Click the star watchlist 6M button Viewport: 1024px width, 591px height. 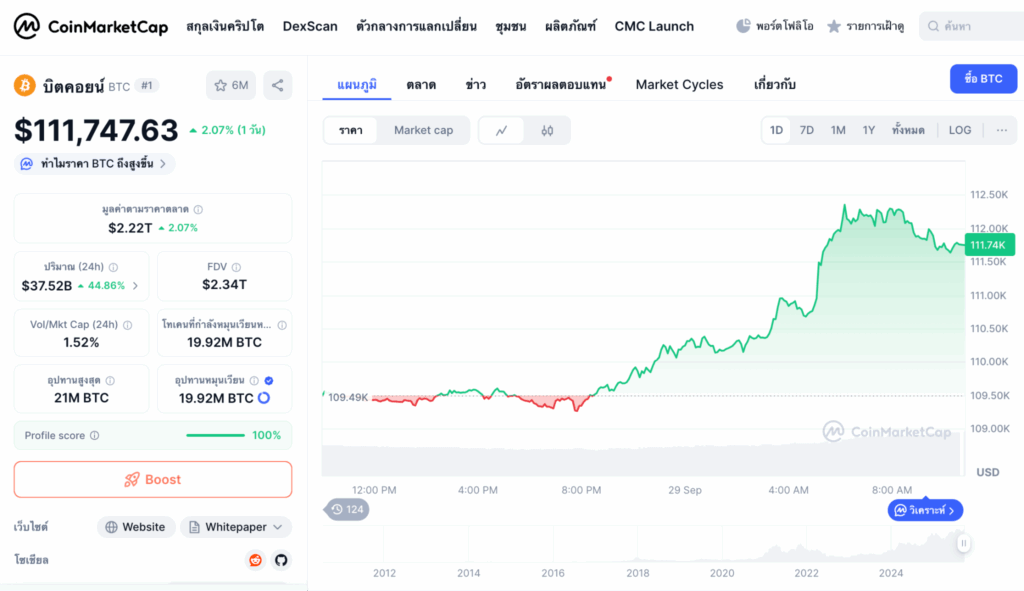[x=231, y=86]
